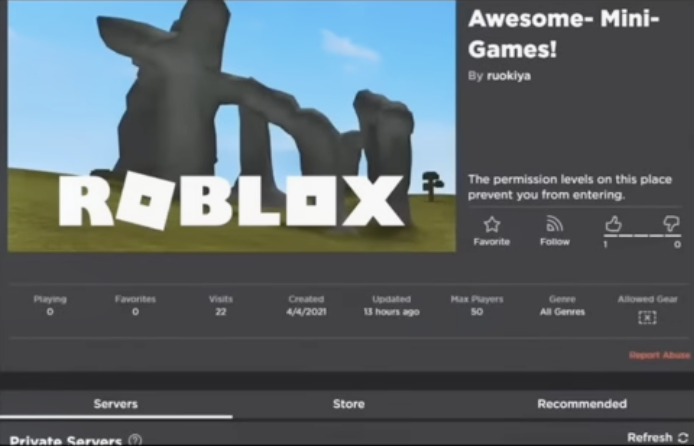Click the Awesome- Mini-Games! title
The image size is (694, 446).
pos(563,34)
